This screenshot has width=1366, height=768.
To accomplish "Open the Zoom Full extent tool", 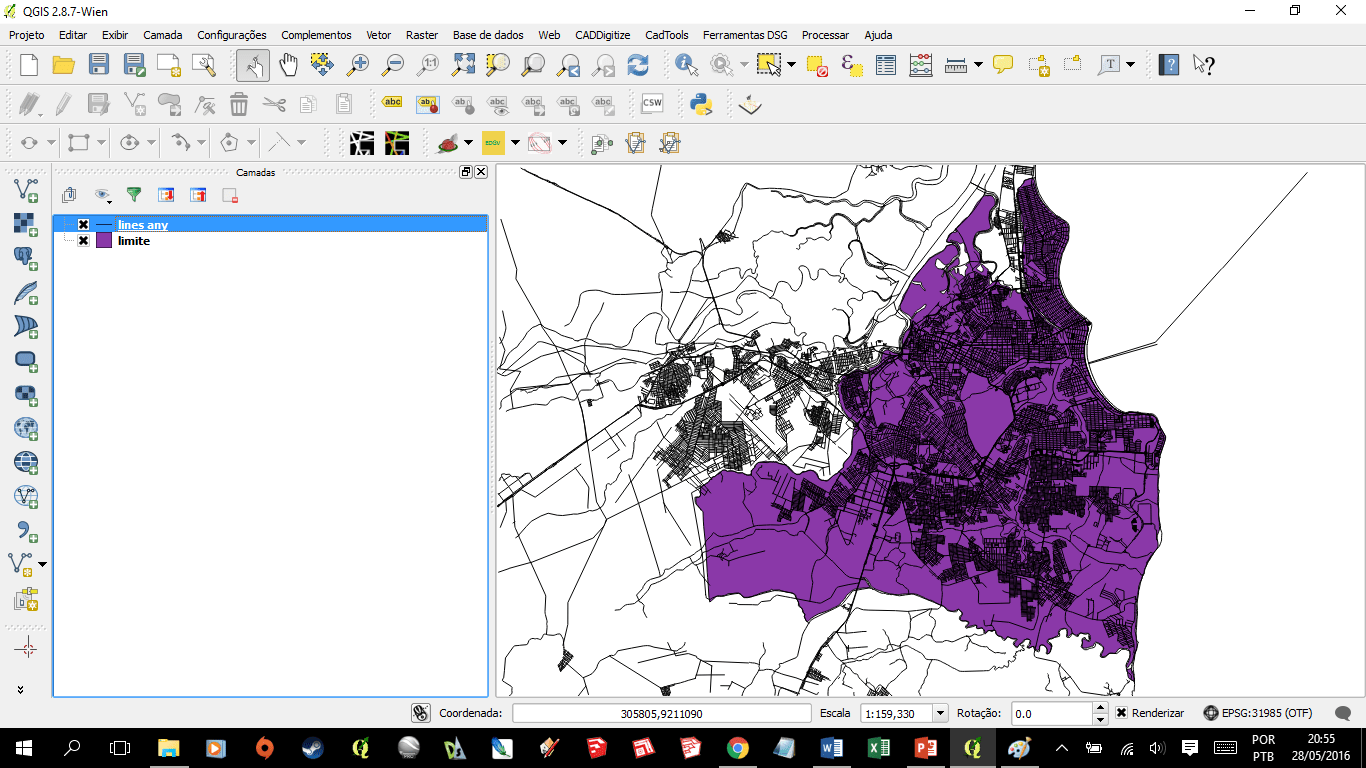I will point(462,63).
